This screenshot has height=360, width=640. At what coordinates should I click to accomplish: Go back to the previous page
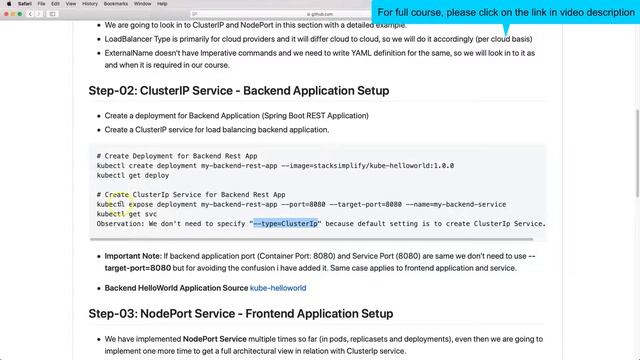click(x=30, y=14)
